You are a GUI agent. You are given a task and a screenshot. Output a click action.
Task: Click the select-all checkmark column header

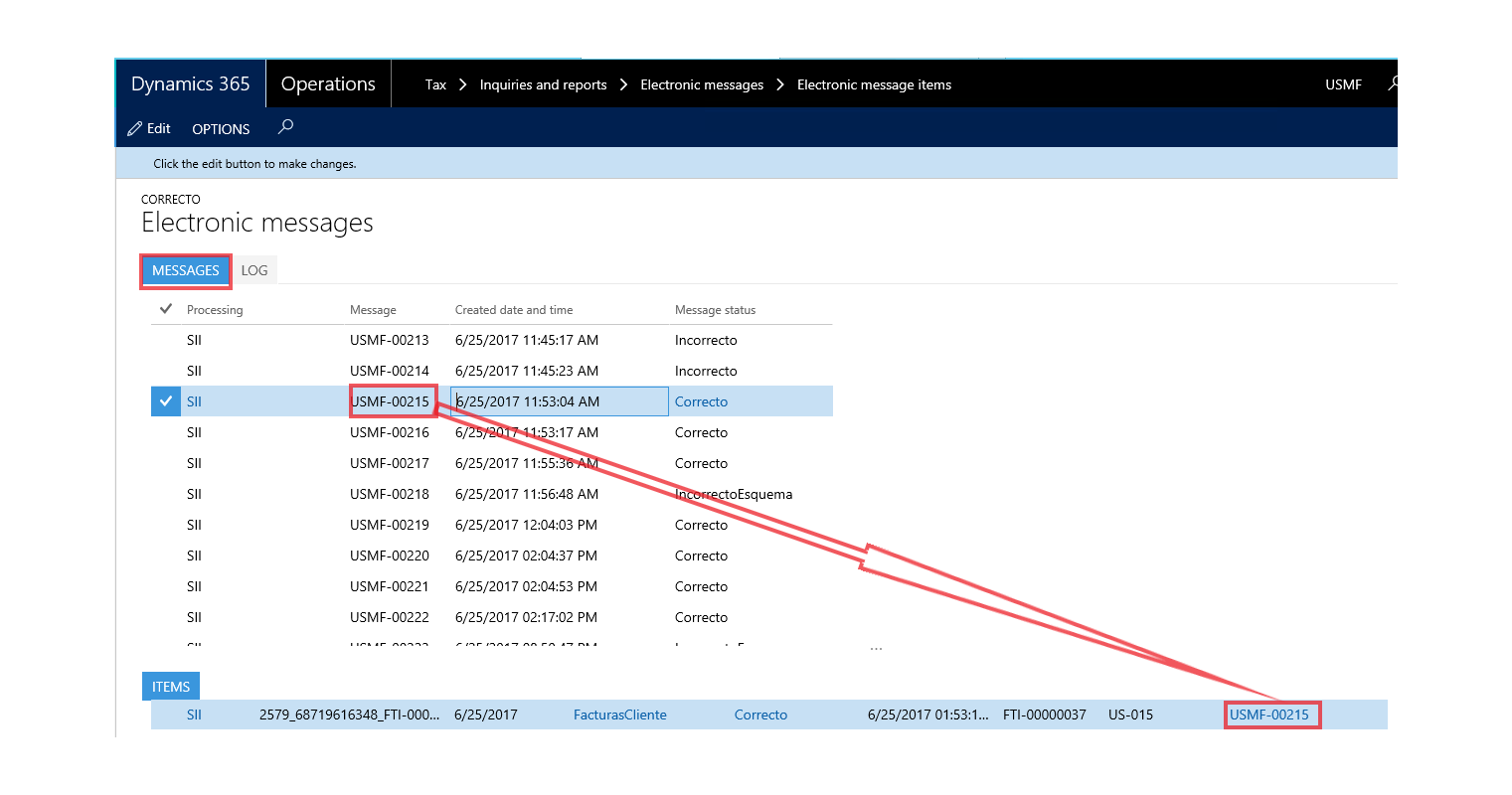pos(166,309)
